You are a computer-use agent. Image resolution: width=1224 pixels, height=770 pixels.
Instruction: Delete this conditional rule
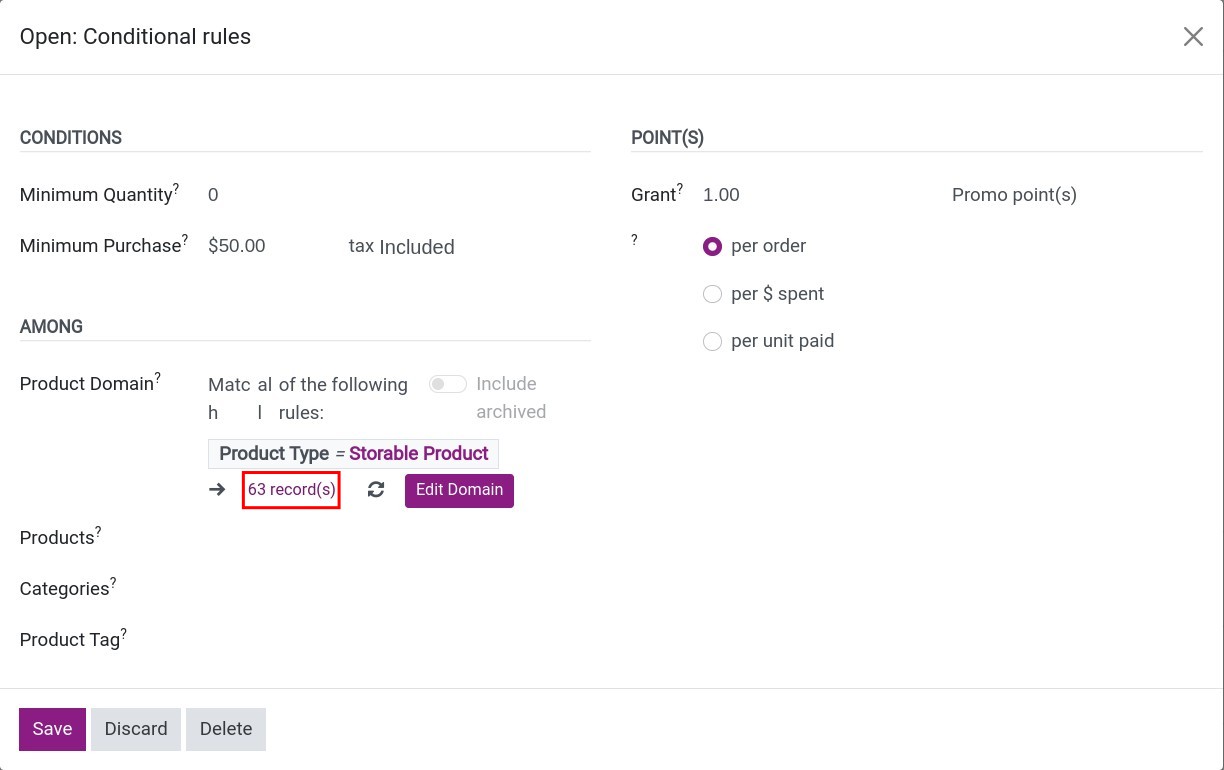(x=225, y=729)
